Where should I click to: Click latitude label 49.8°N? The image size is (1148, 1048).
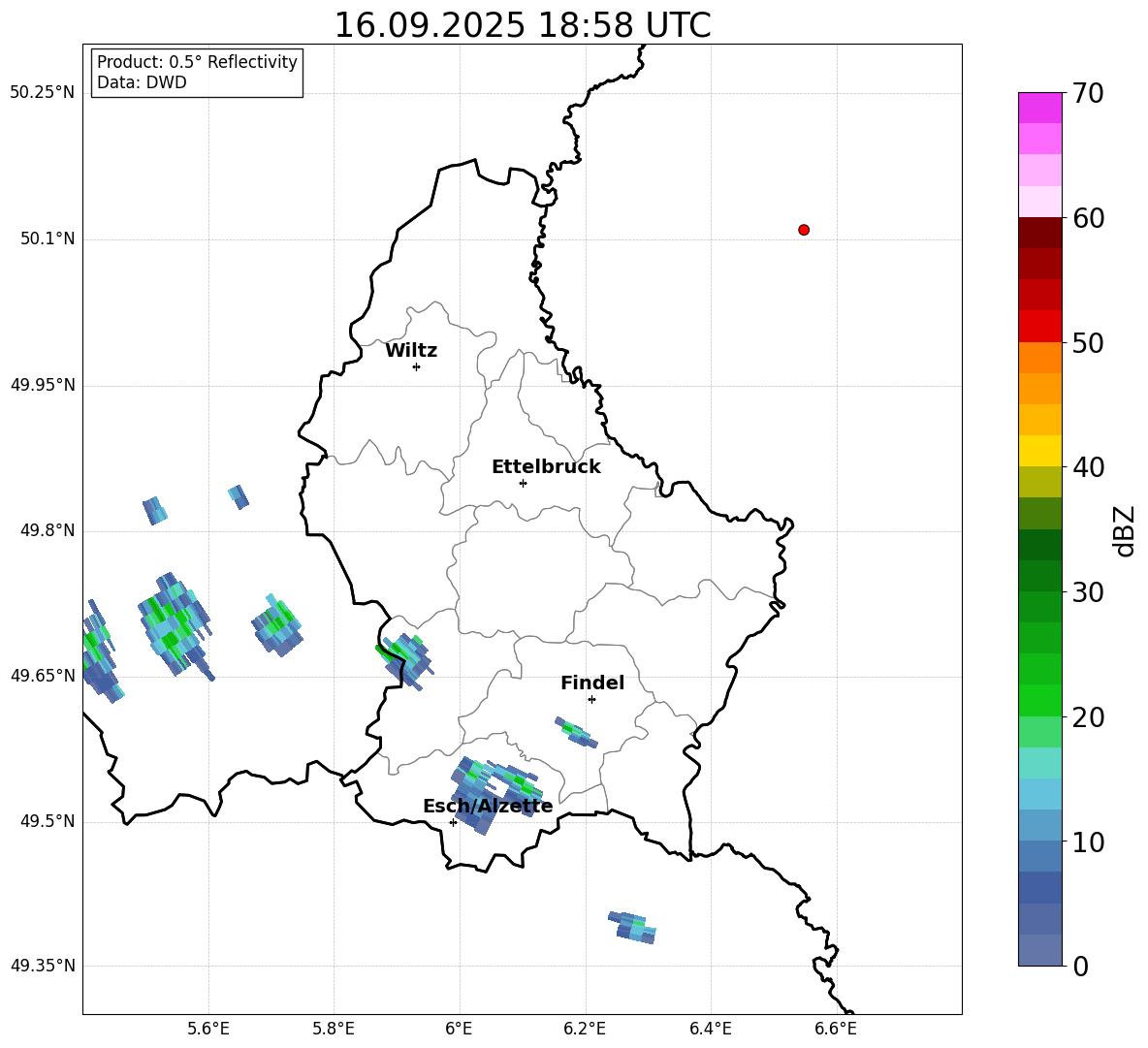point(48,530)
